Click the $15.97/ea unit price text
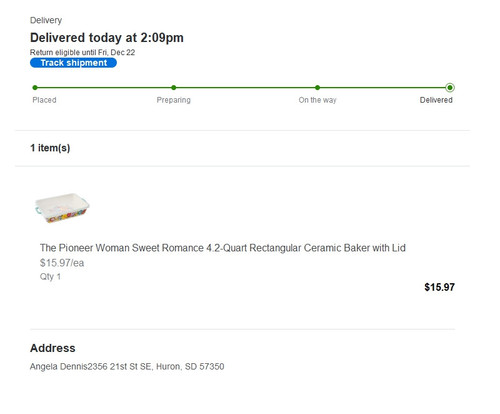The image size is (500, 414). [62, 263]
